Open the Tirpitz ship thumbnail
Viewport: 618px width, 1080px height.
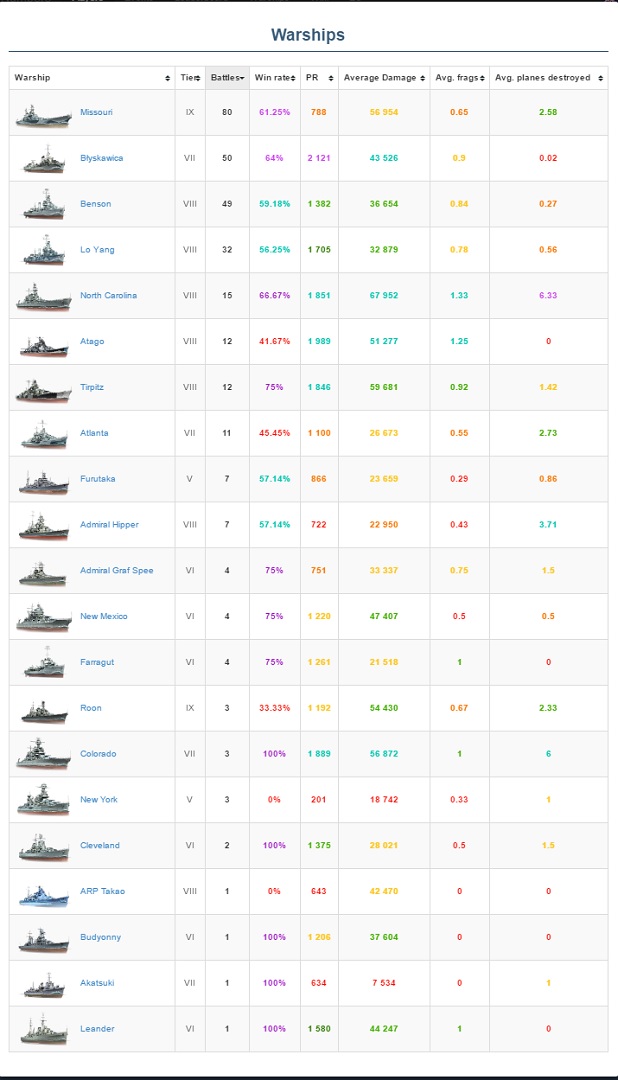click(x=43, y=391)
